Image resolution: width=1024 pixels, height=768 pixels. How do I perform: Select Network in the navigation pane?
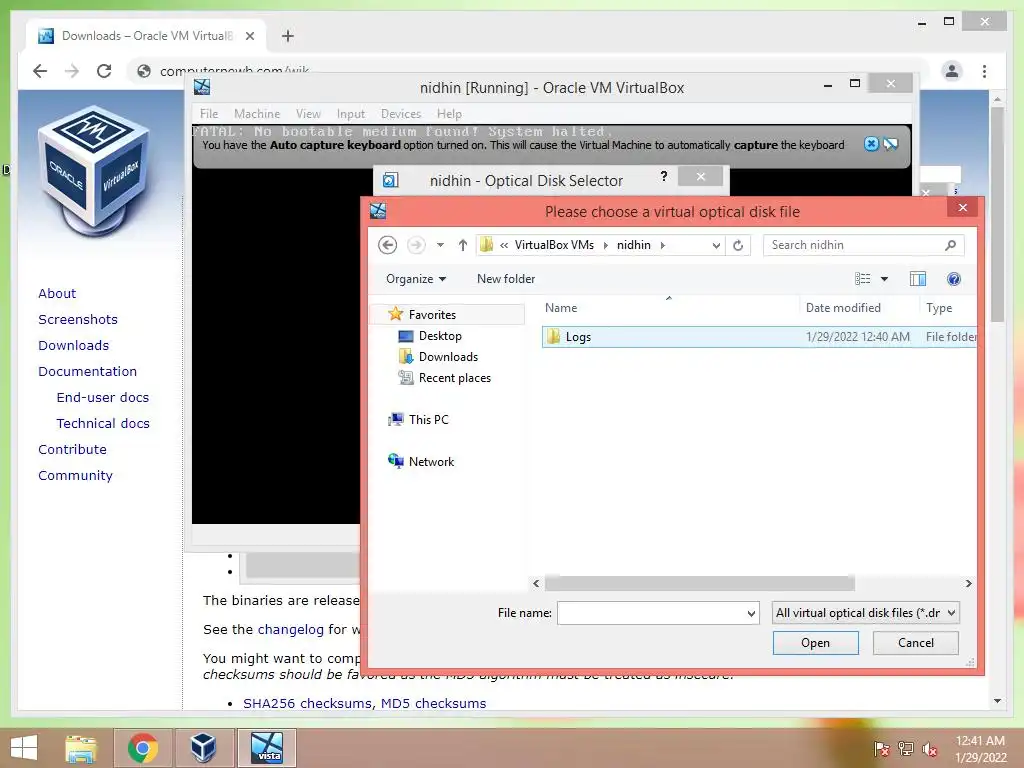(421, 461)
